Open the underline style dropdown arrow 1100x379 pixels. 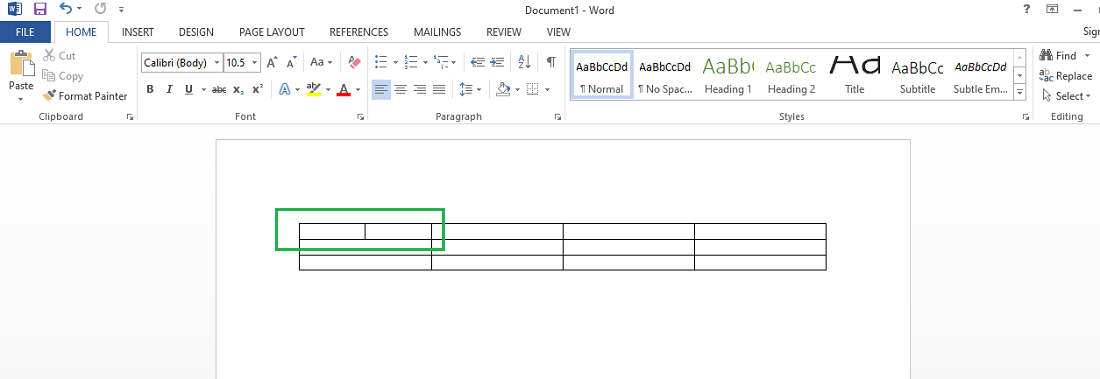pos(203,89)
